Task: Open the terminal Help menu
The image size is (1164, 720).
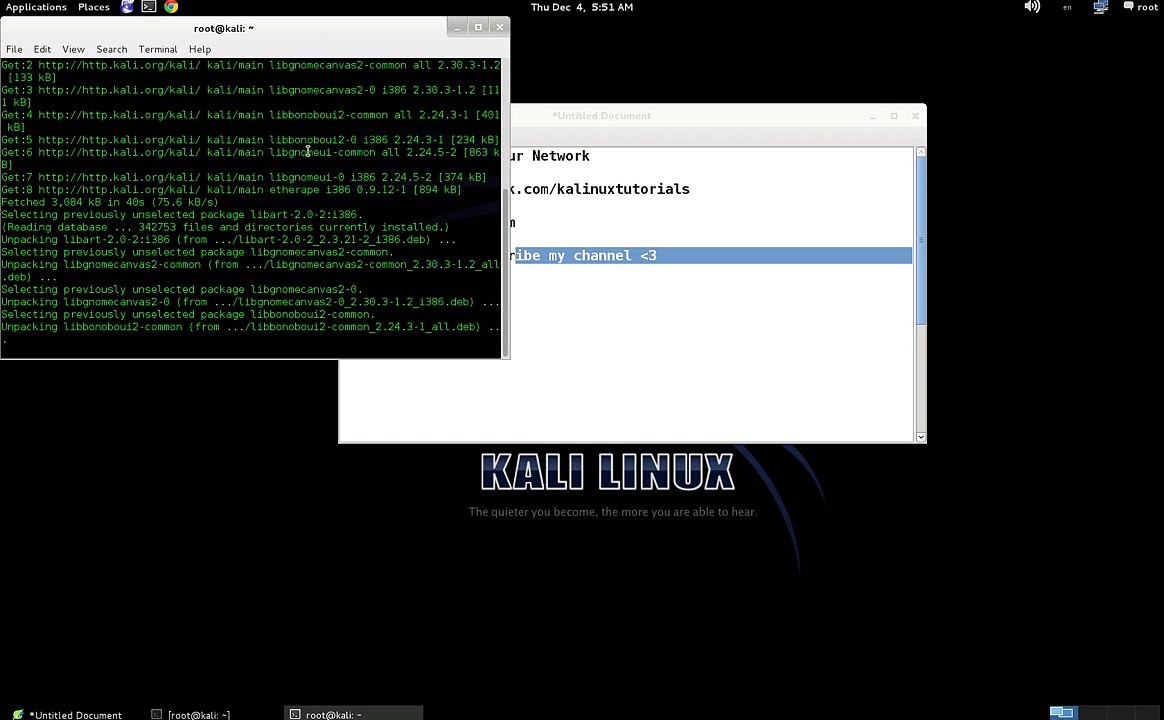Action: [200, 49]
